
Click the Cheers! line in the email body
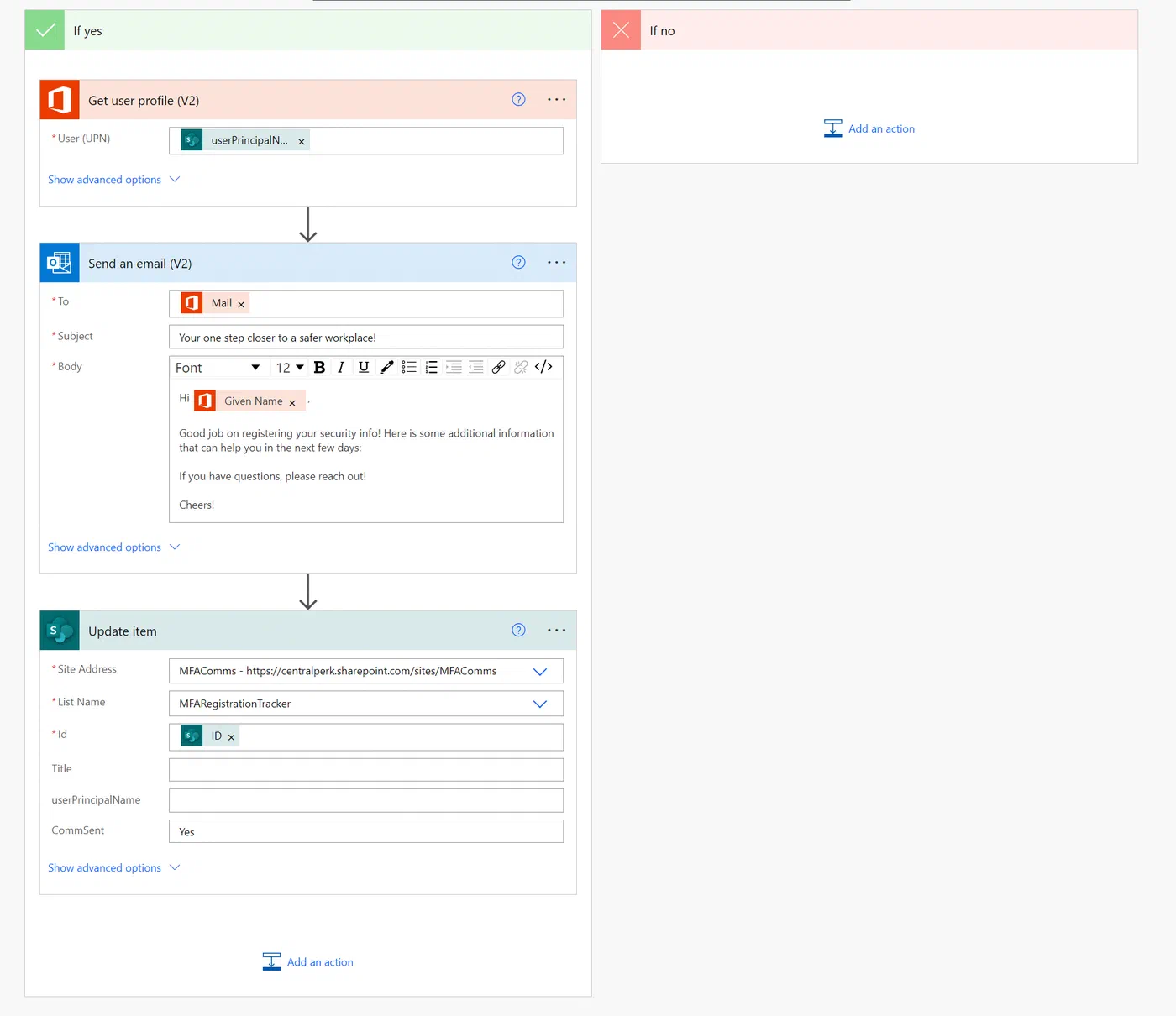coord(197,505)
